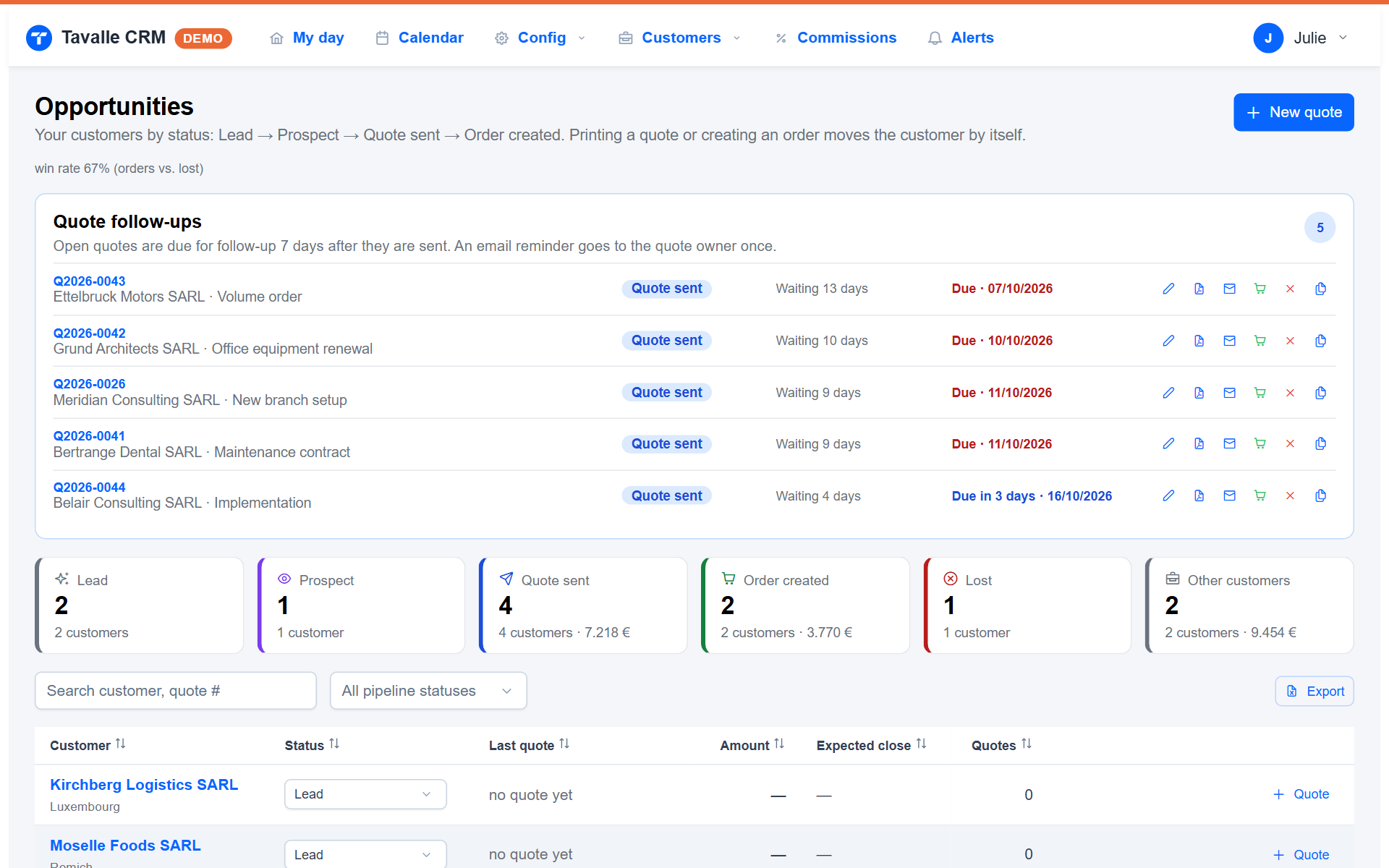
Task: Sort table by Expected close column
Action: [871, 745]
